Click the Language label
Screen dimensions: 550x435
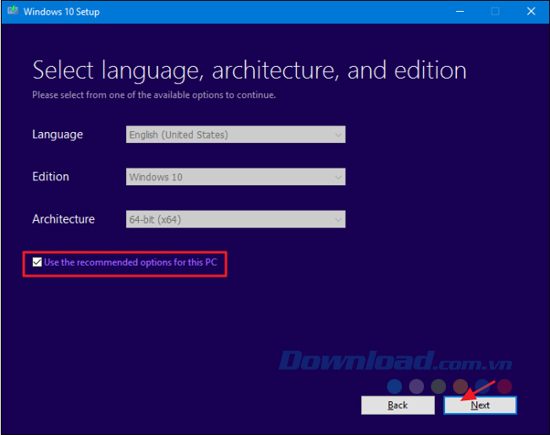tap(58, 135)
